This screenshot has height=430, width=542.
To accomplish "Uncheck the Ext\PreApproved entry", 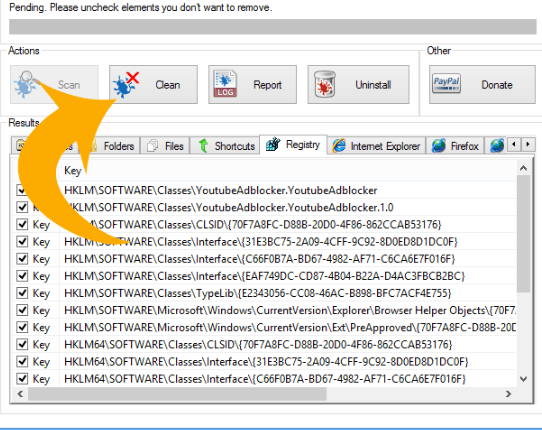I will (x=22, y=327).
